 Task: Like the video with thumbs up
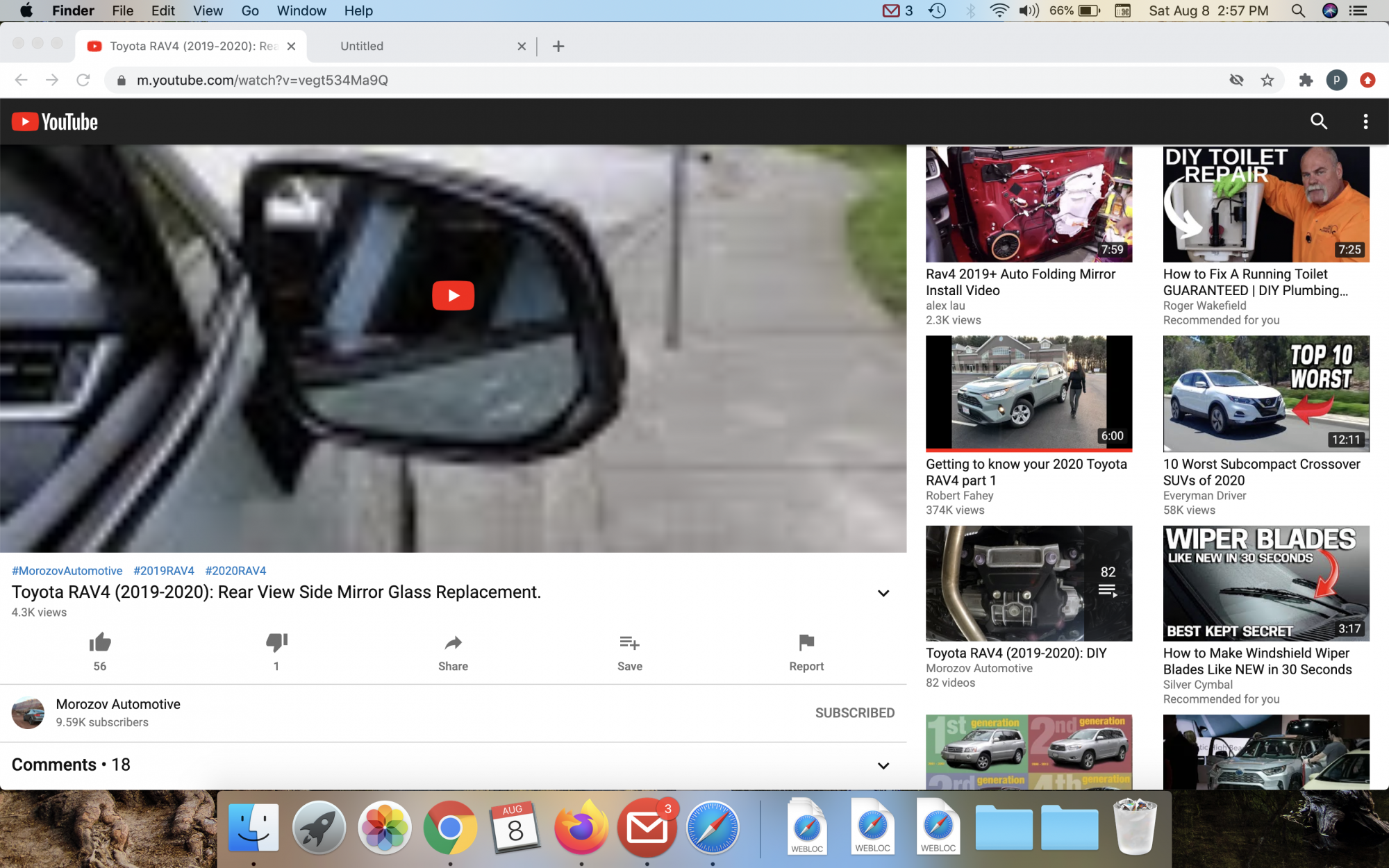pyautogui.click(x=100, y=642)
